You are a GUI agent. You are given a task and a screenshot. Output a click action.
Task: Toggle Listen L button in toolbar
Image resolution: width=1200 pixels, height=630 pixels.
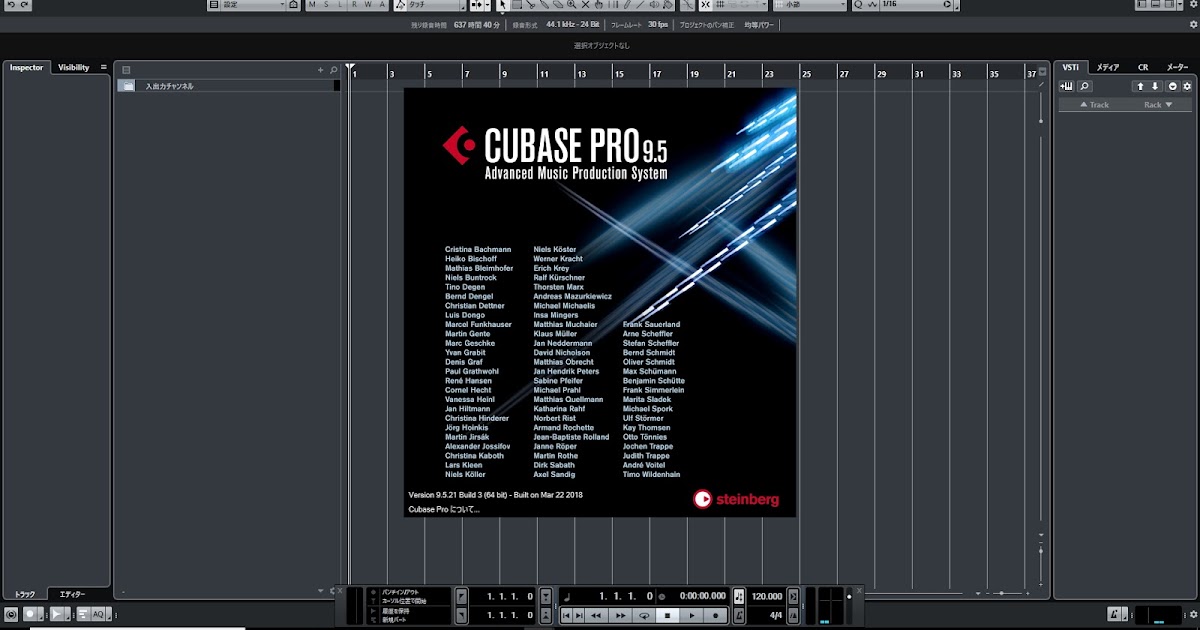pos(340,5)
